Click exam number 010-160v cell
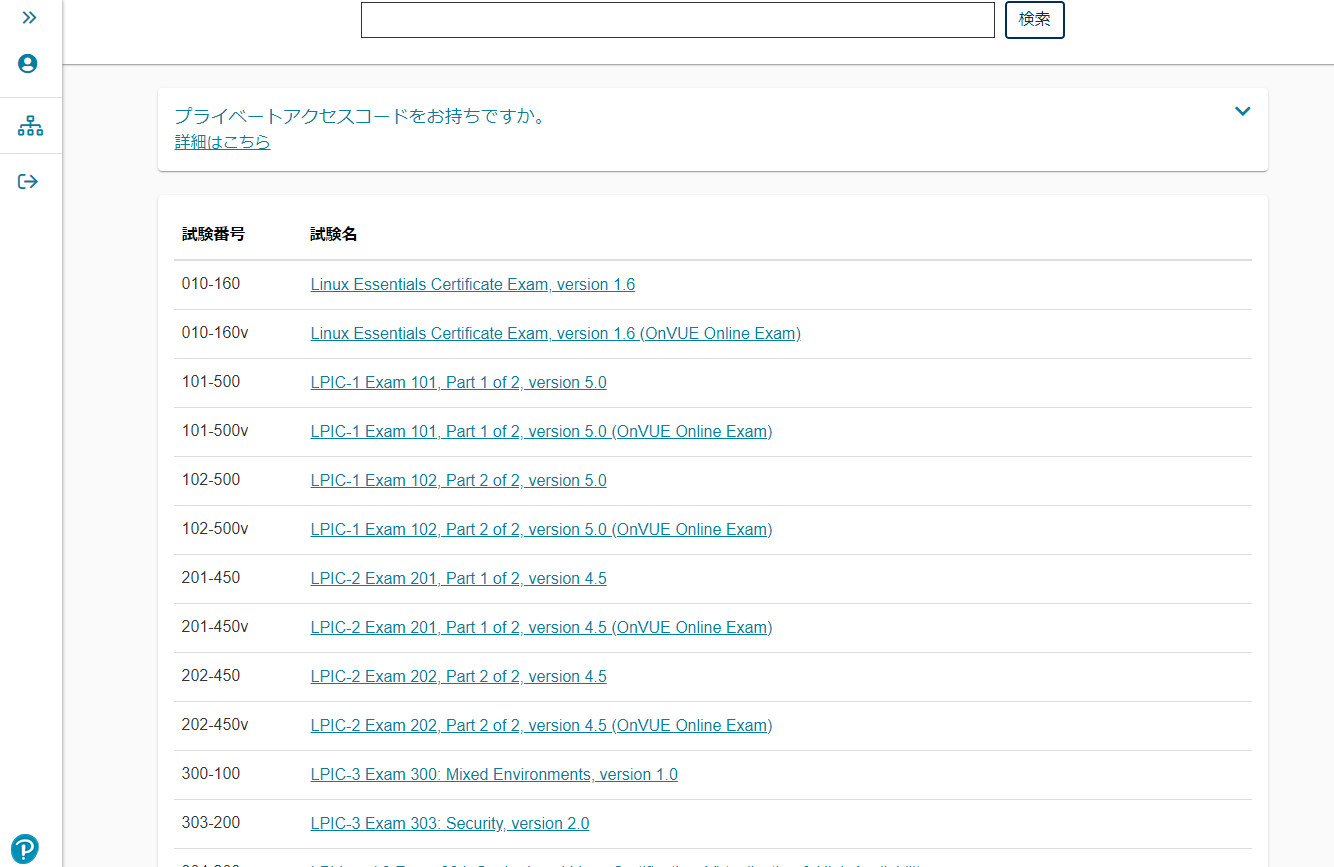Screen dimensions: 1334x867 [215, 333]
